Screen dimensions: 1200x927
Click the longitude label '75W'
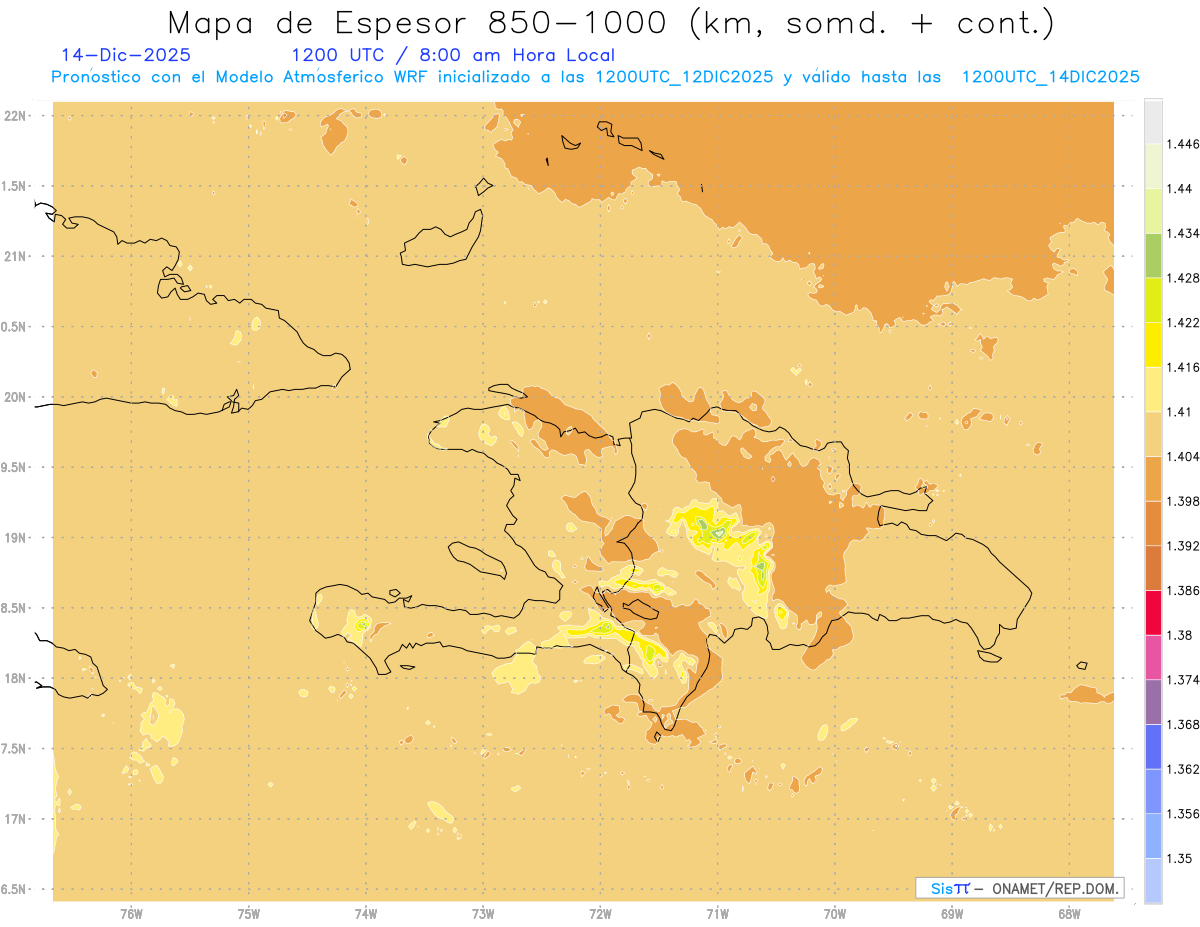pos(249,913)
